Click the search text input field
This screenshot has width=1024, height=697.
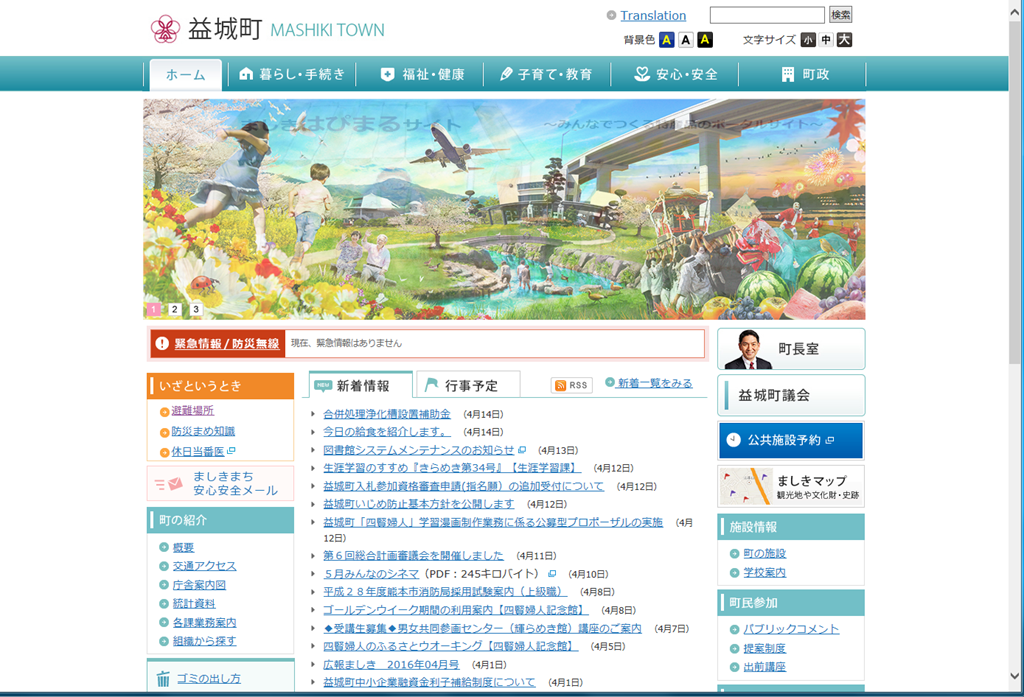click(766, 15)
